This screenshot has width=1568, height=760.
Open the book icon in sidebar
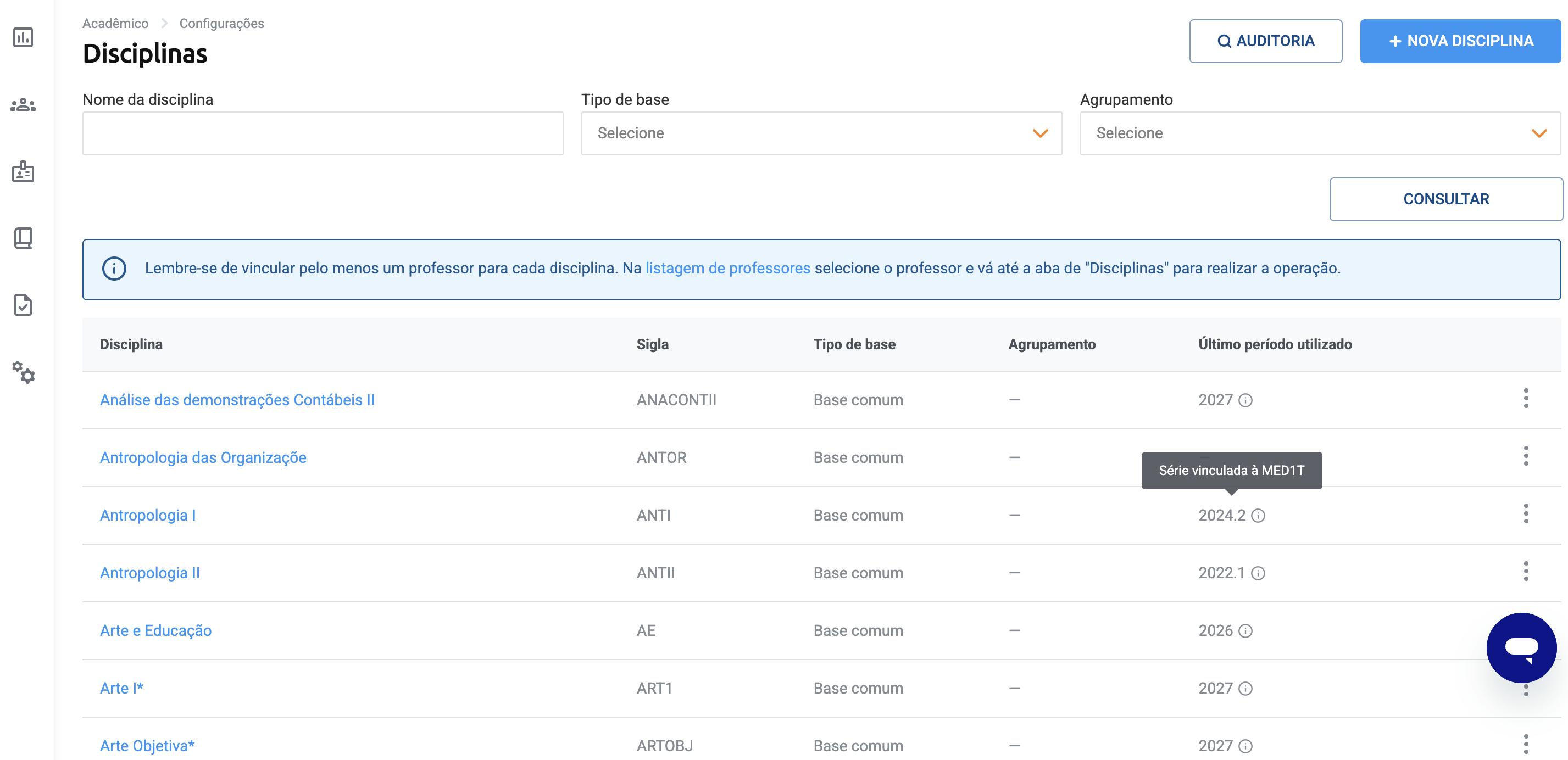click(x=23, y=238)
